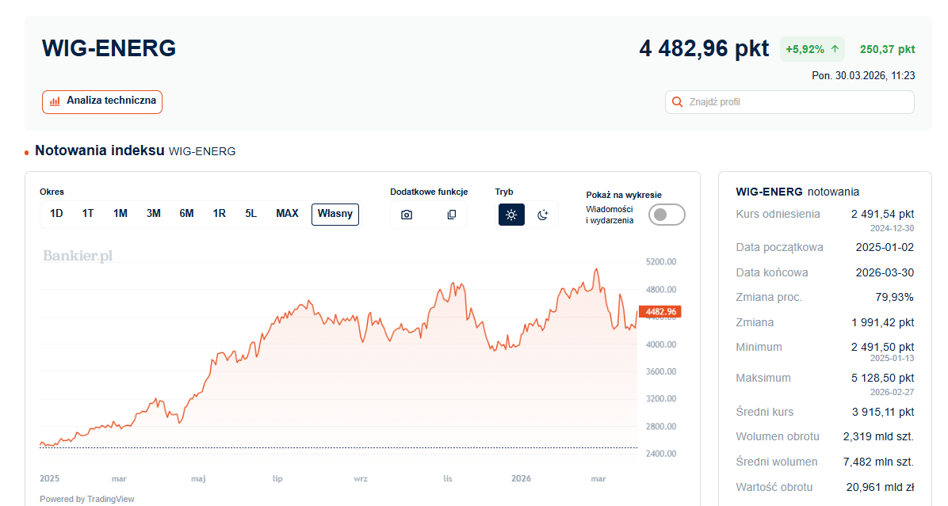Screen dimensions: 948x506
Task: Click the 3600.00 axis value
Action: (661, 372)
